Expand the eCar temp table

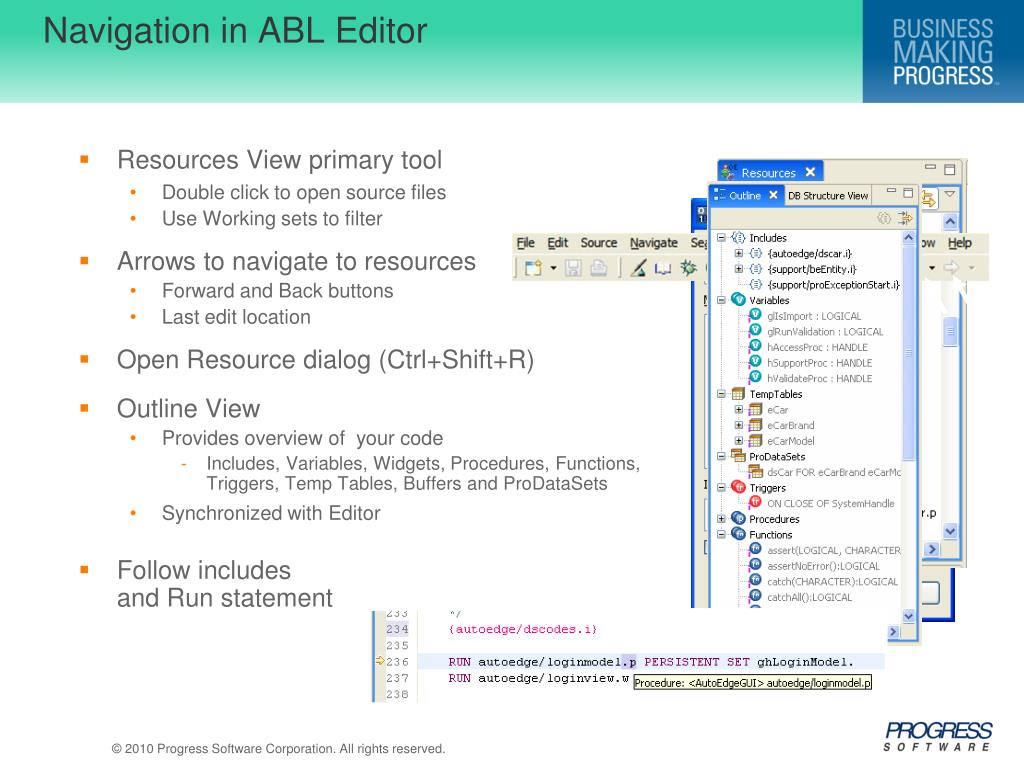[739, 409]
